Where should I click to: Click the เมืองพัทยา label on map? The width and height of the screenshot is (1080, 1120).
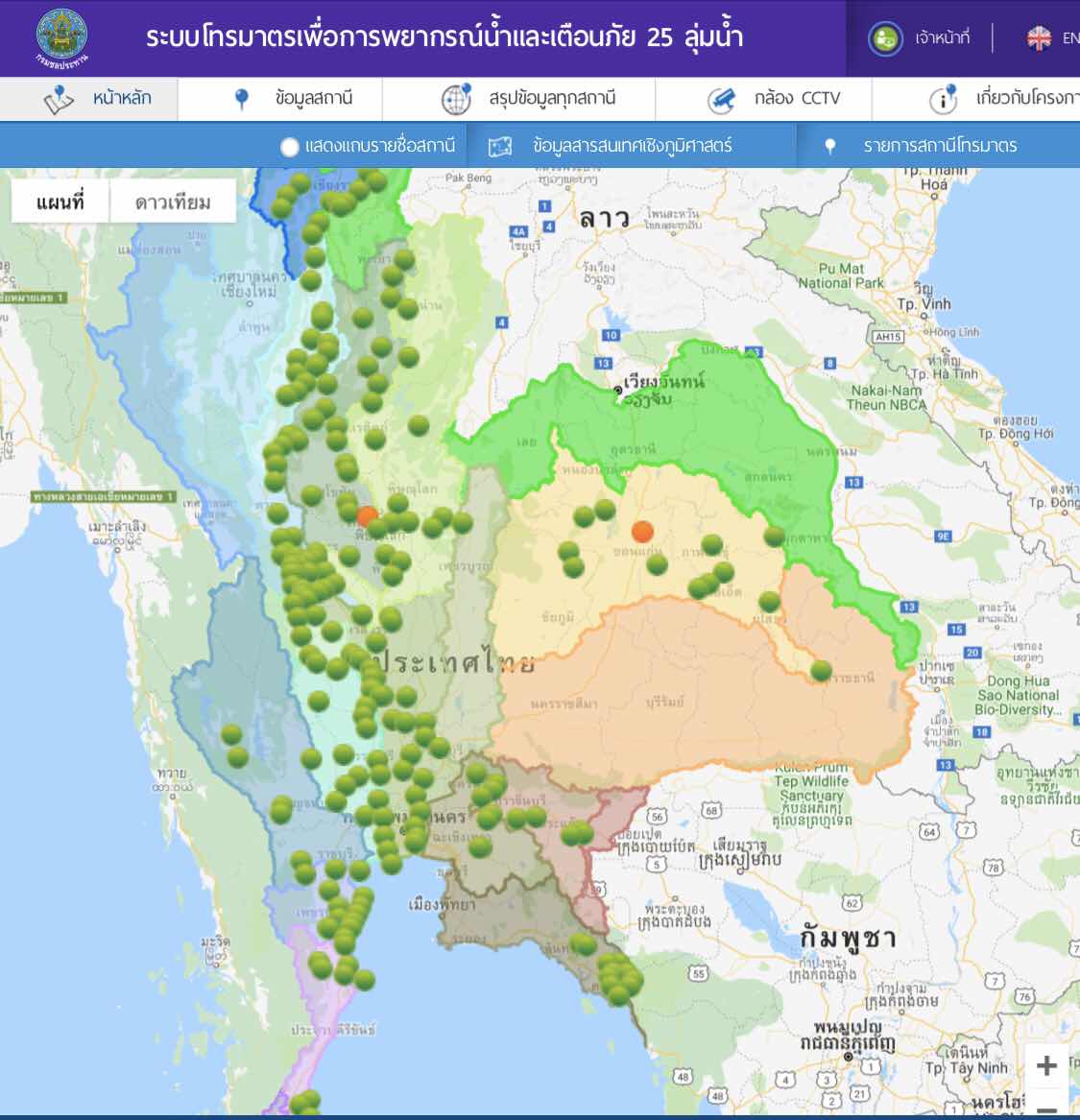[x=442, y=905]
